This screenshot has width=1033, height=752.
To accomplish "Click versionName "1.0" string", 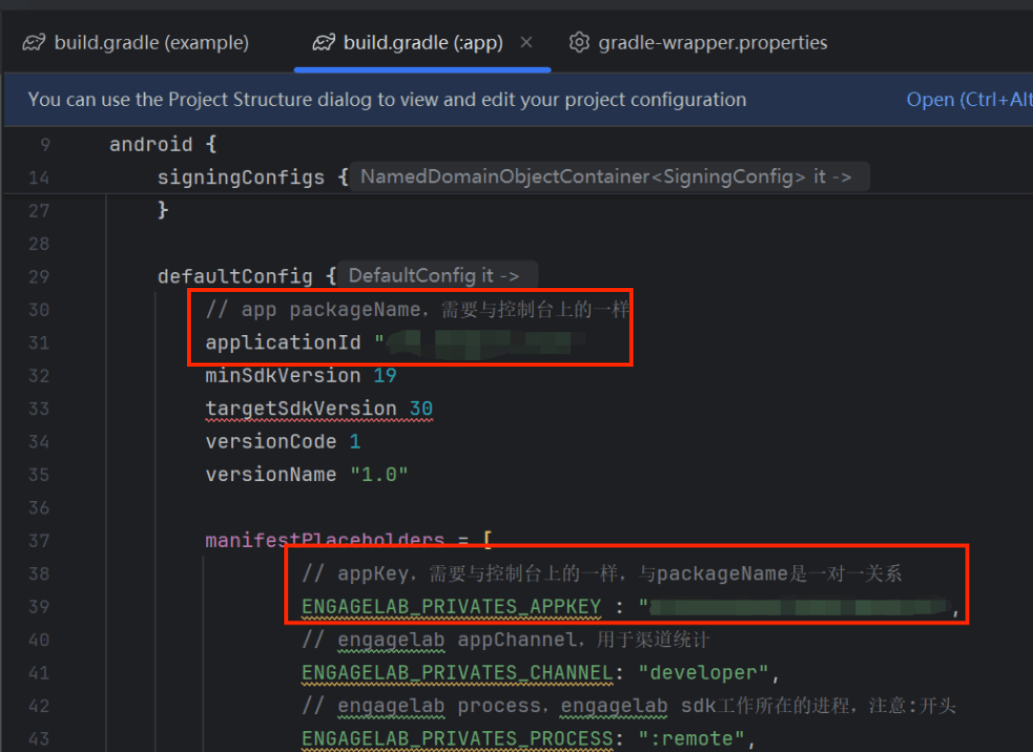I will [379, 475].
